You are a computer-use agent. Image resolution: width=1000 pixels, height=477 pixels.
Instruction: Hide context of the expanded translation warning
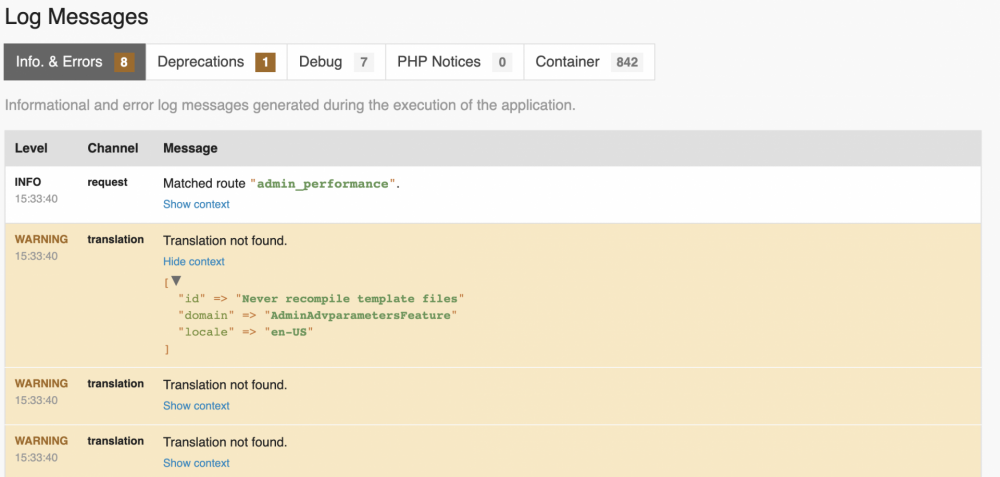coord(194,261)
